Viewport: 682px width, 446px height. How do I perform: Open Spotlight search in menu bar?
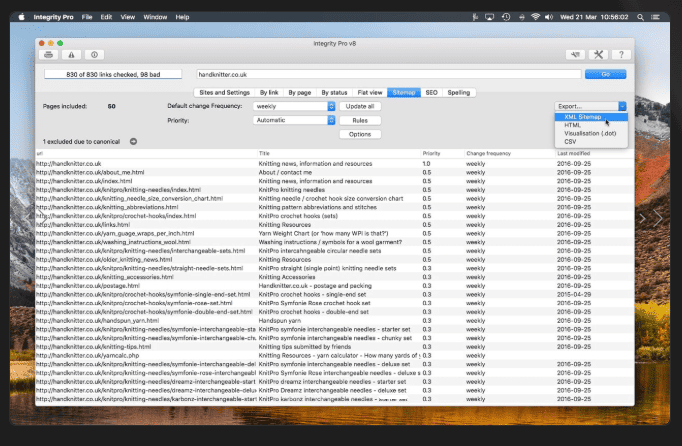[x=640, y=17]
